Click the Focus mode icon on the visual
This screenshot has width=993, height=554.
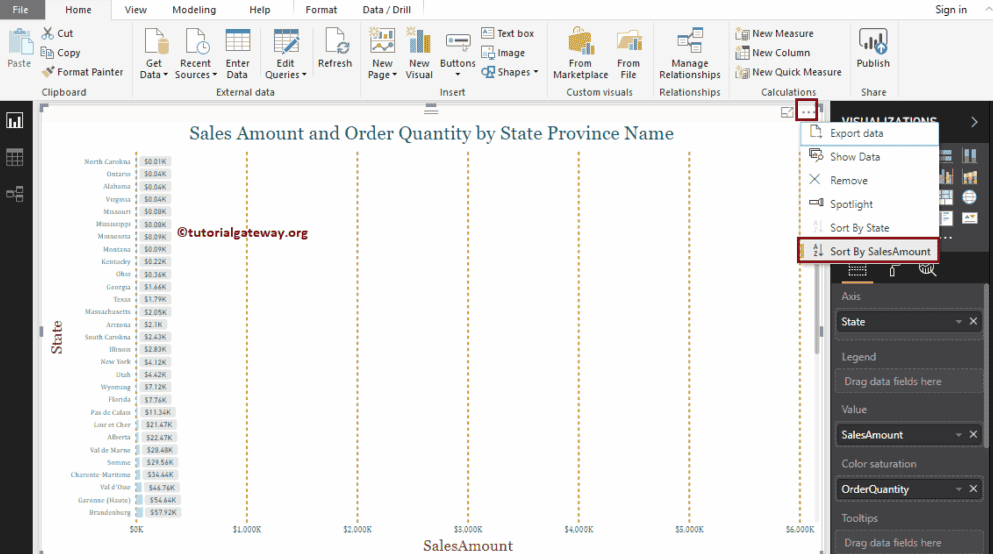(787, 112)
